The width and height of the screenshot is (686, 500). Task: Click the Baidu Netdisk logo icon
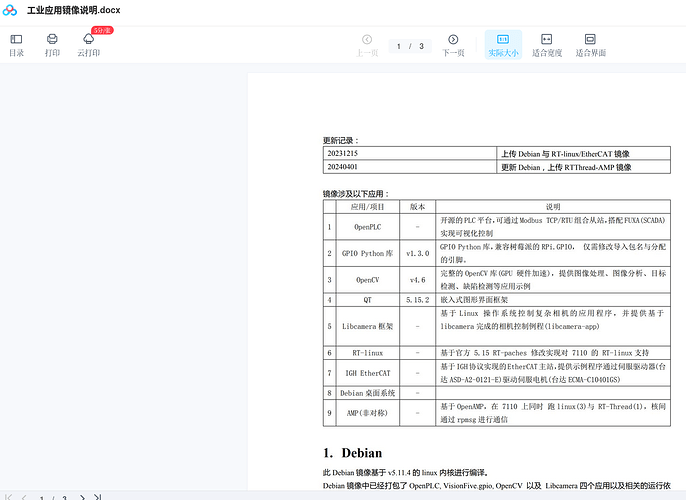pos(10,10)
